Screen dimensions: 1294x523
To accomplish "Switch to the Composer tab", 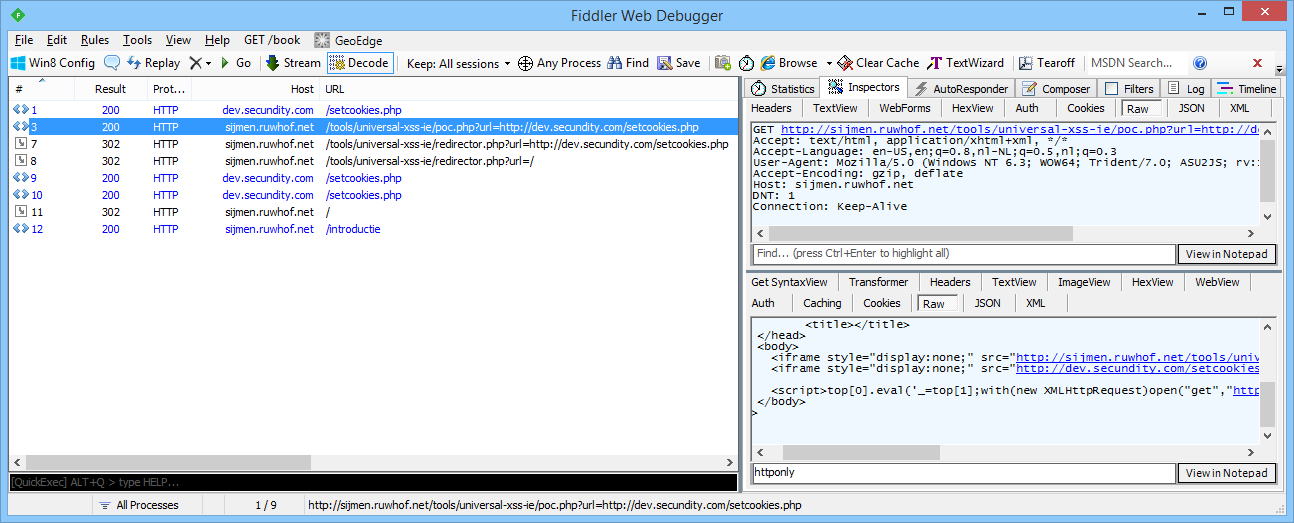I will coord(1055,88).
